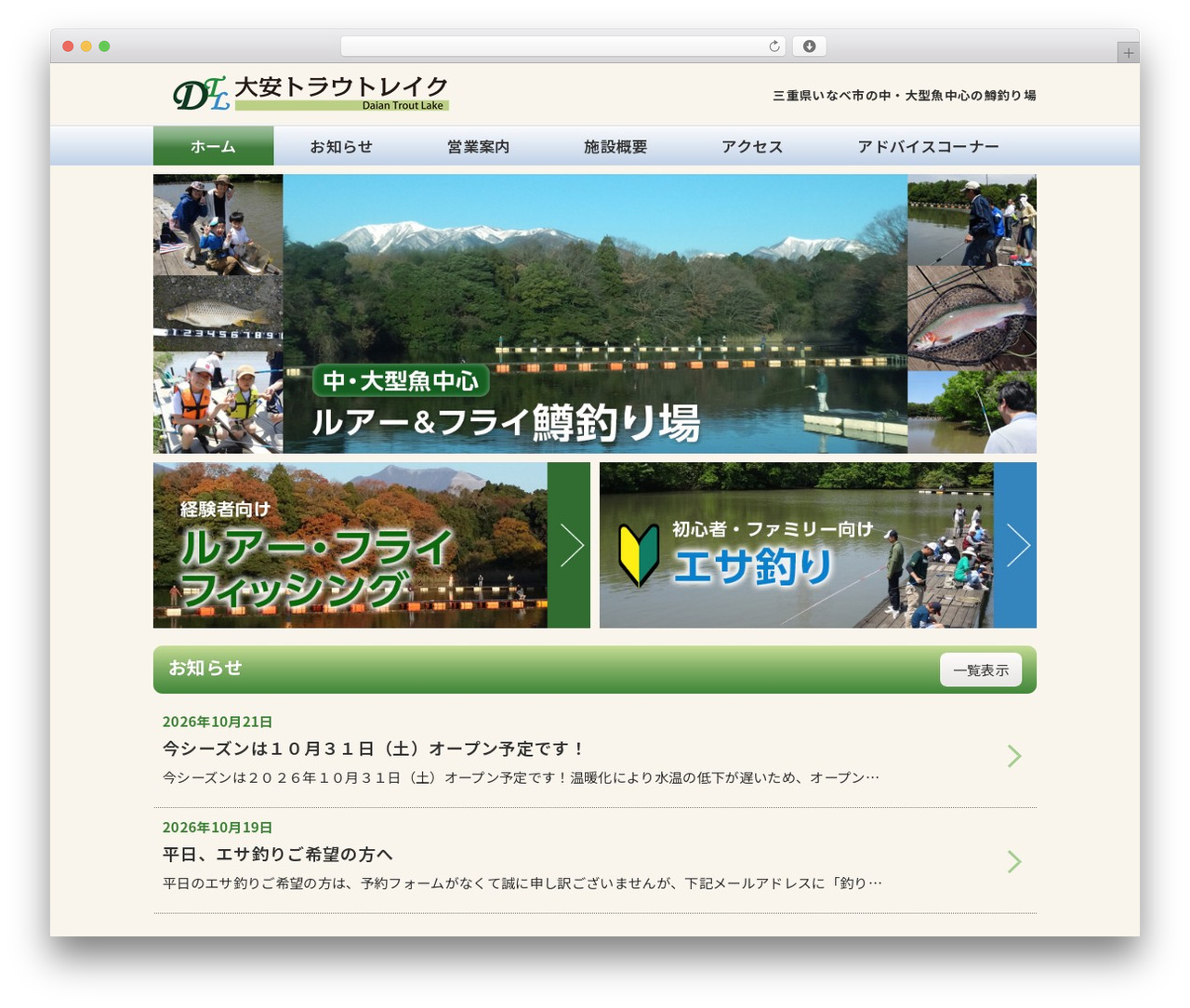The height and width of the screenshot is (1008, 1190).
Task: Click the 一覧表示 button
Action: 981,670
